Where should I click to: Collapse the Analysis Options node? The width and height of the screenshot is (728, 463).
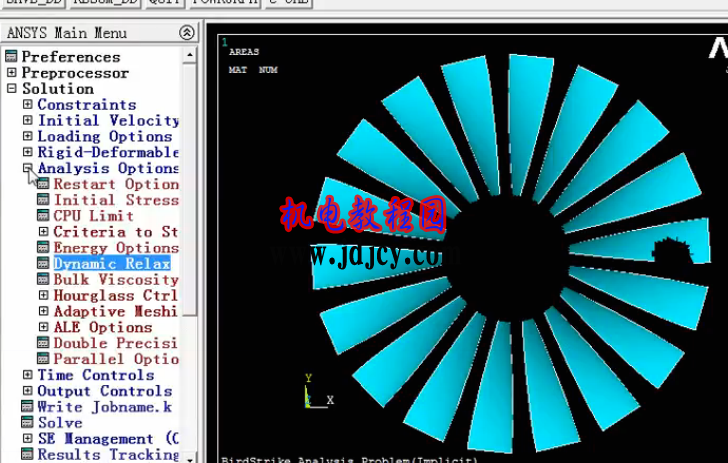27,168
